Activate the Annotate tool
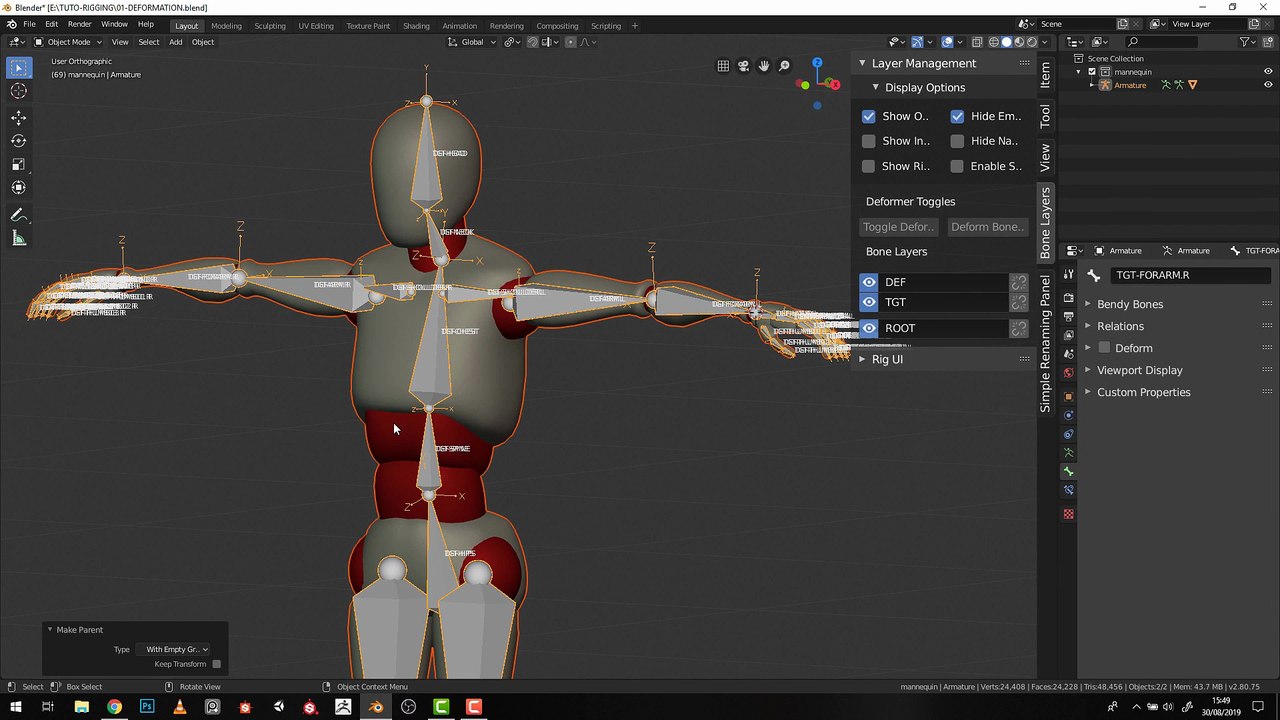The height and width of the screenshot is (720, 1280). point(18,215)
